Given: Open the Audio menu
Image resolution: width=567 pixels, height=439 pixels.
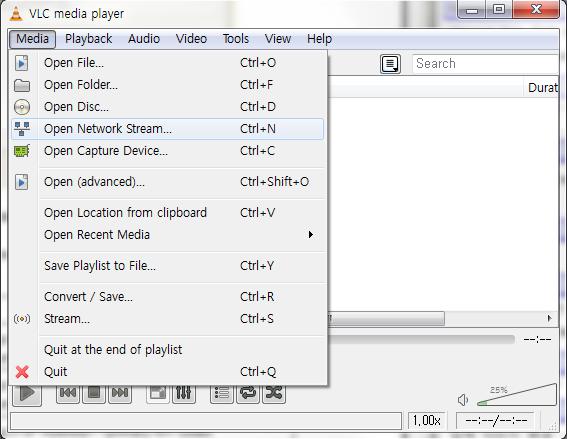Looking at the screenshot, I should pos(144,39).
